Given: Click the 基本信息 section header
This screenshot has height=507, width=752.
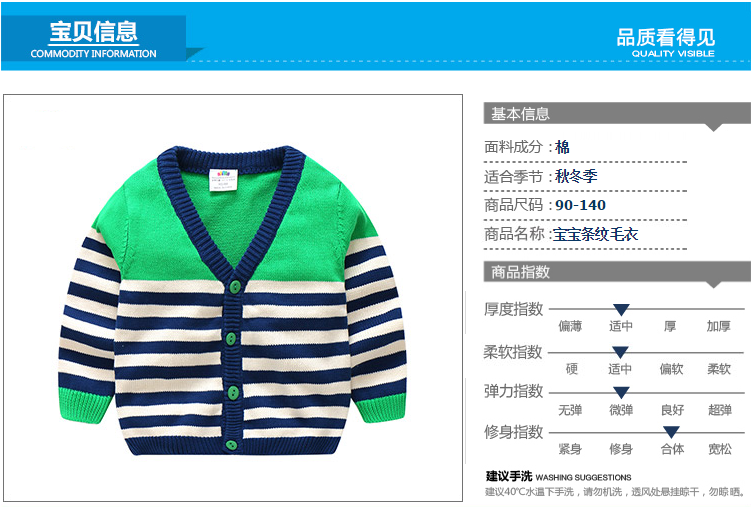Looking at the screenshot, I should click(x=617, y=114).
